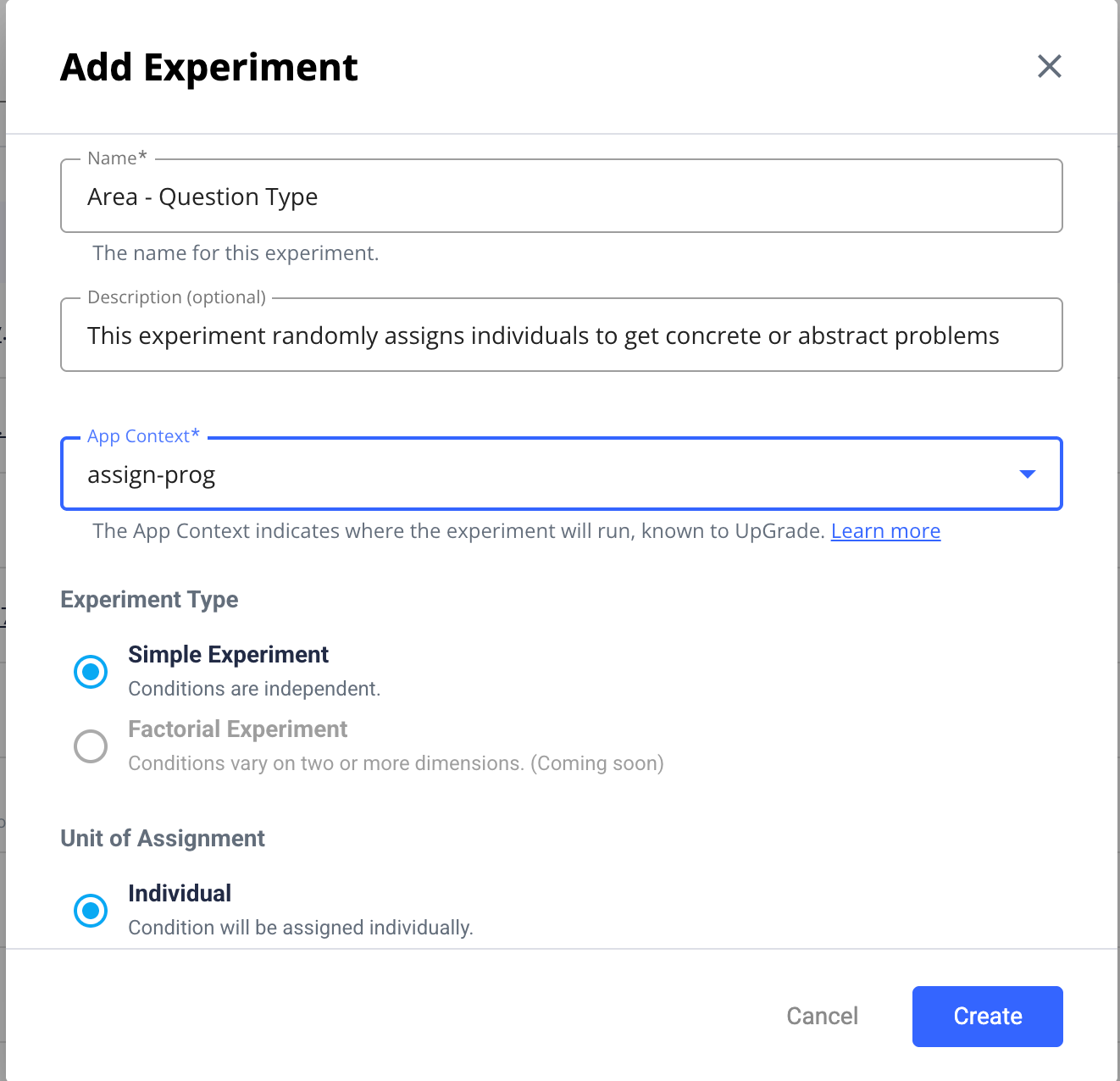The width and height of the screenshot is (1120, 1081).
Task: Click the Conditions are independent description
Action: point(254,689)
